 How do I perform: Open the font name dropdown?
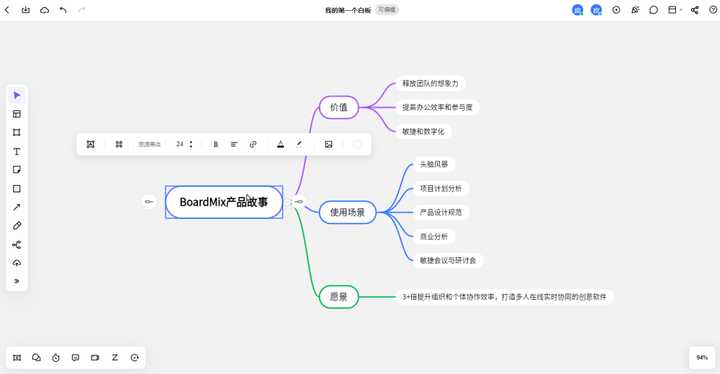click(x=150, y=144)
